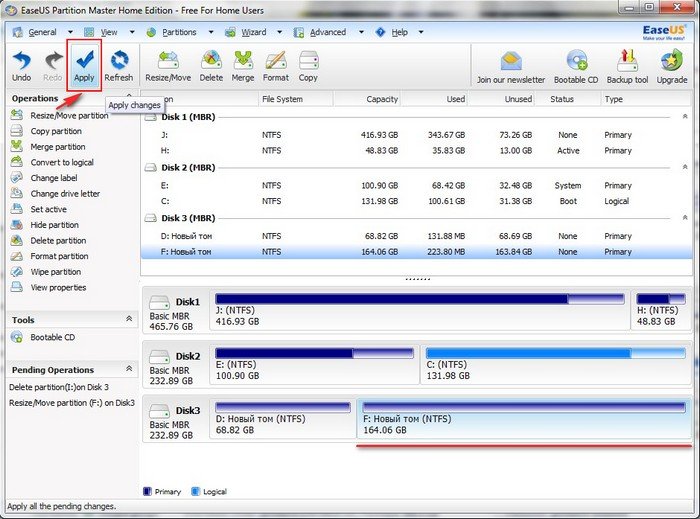700x519 pixels.
Task: Open the View menu
Action: [109, 32]
